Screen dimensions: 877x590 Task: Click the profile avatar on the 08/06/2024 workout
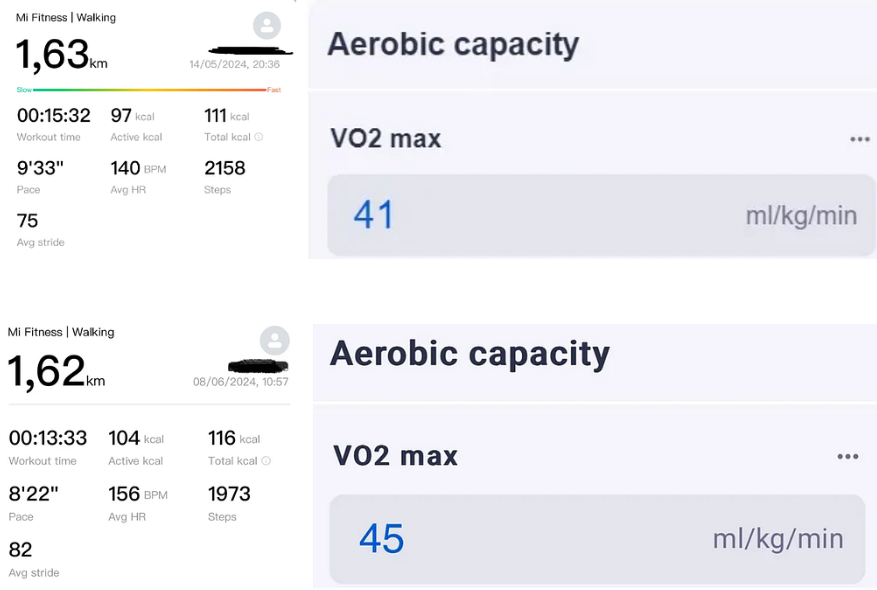tap(275, 340)
